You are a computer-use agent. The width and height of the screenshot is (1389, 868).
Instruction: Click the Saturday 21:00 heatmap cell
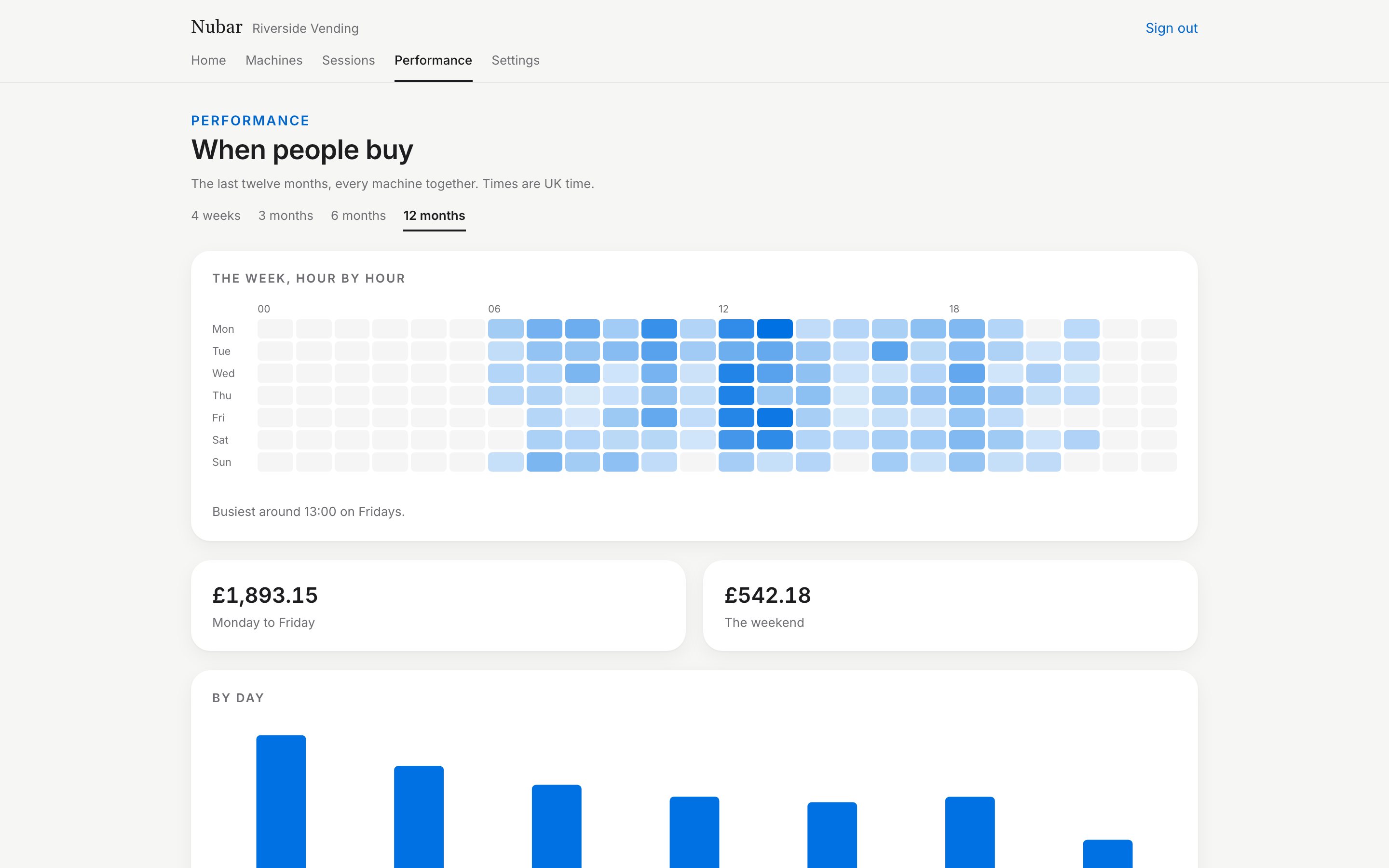1081,440
